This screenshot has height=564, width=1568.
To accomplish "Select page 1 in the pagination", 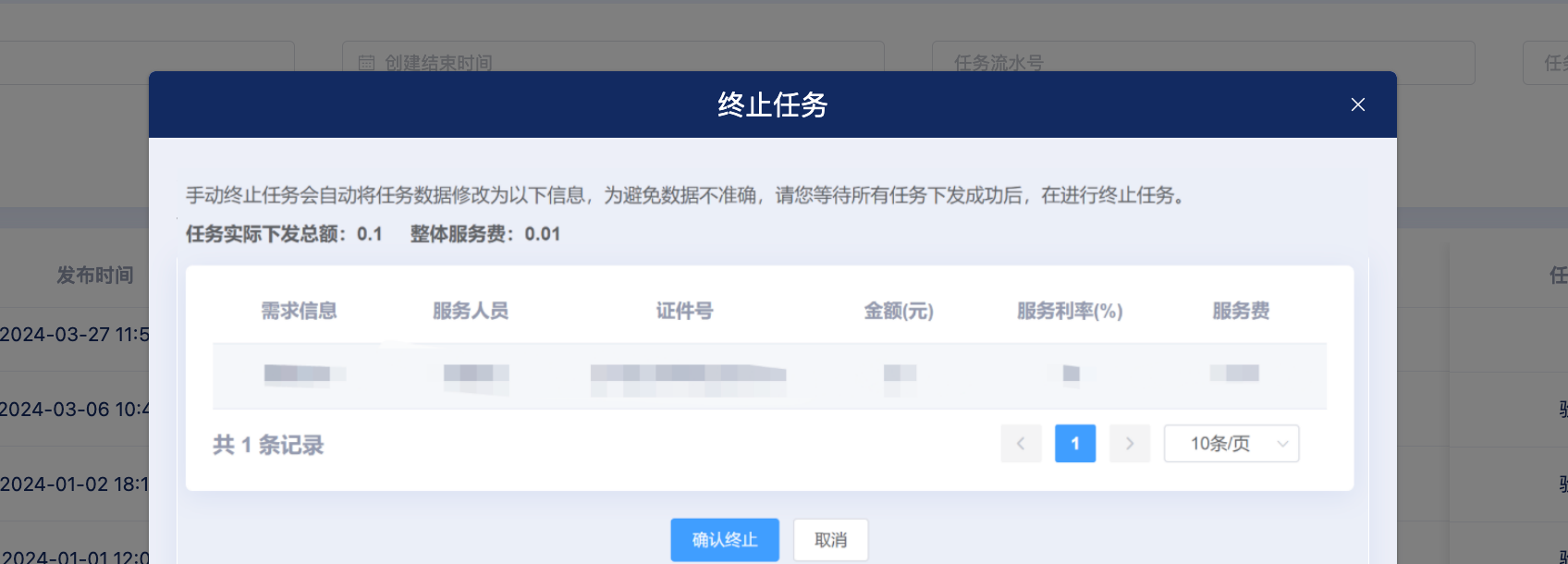I will pyautogui.click(x=1074, y=444).
